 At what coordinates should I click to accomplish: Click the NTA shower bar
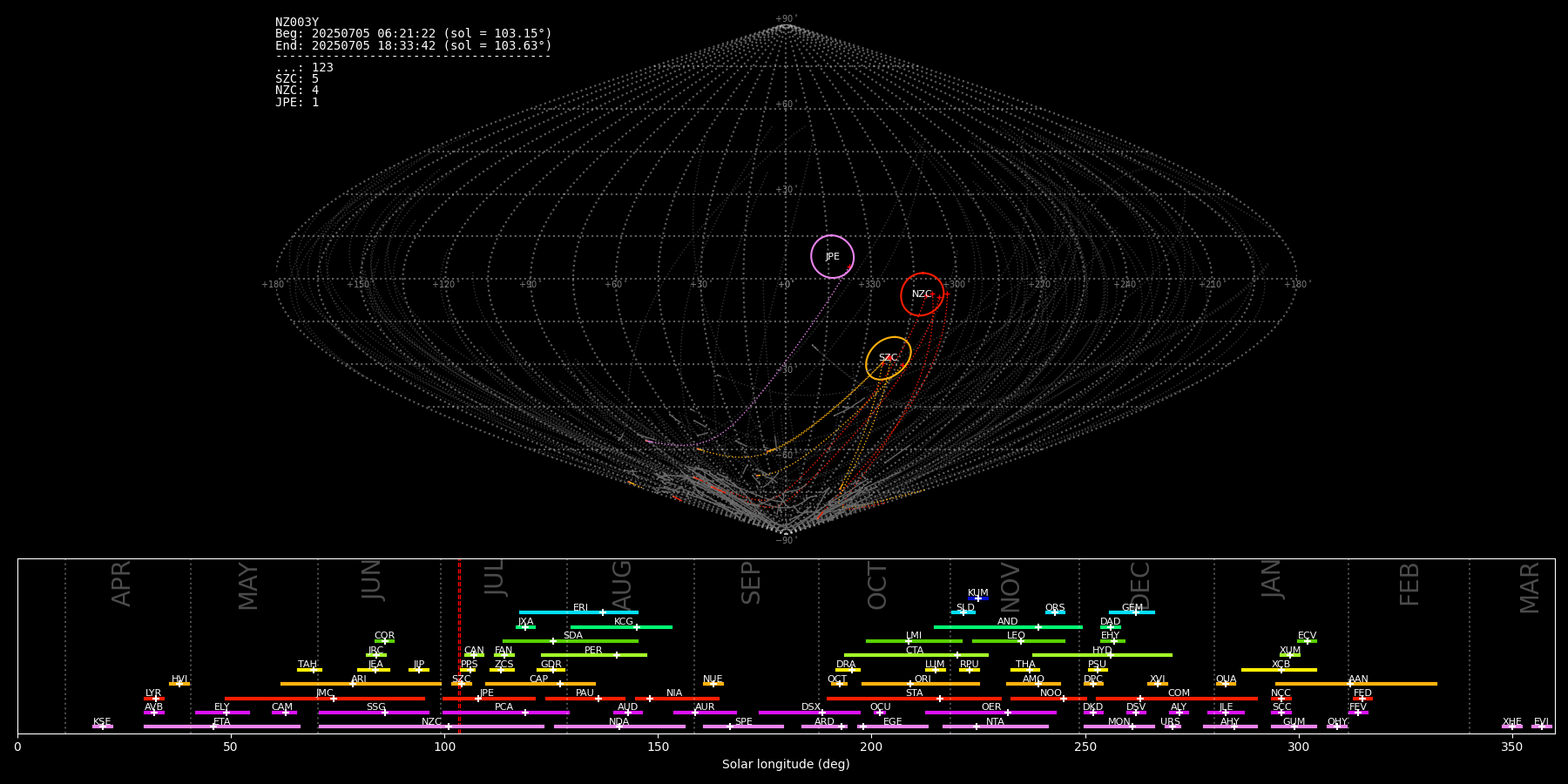996,727
